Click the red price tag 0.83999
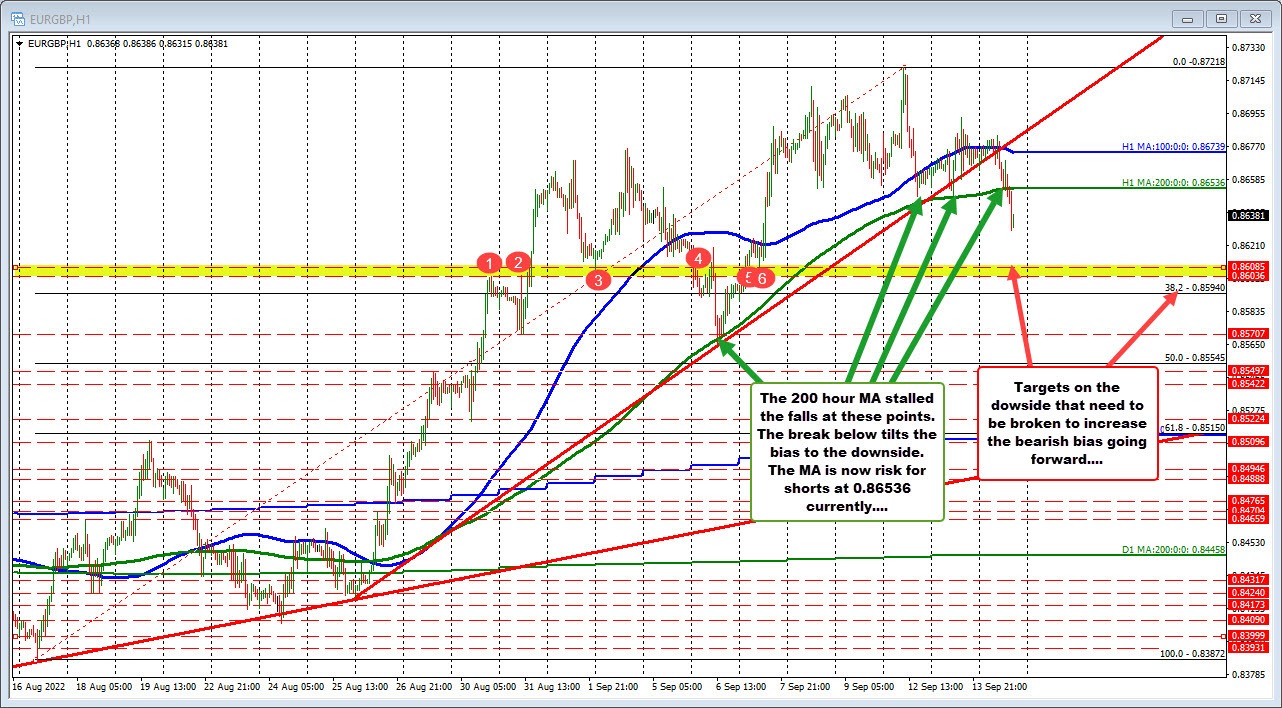Image resolution: width=1282 pixels, height=708 pixels. tap(1249, 636)
